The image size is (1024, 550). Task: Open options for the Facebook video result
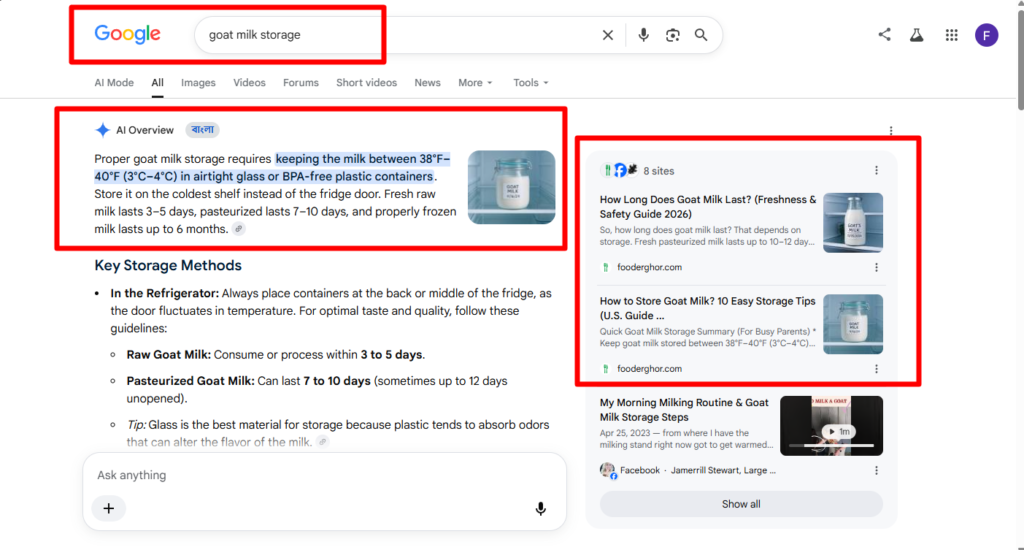876,470
